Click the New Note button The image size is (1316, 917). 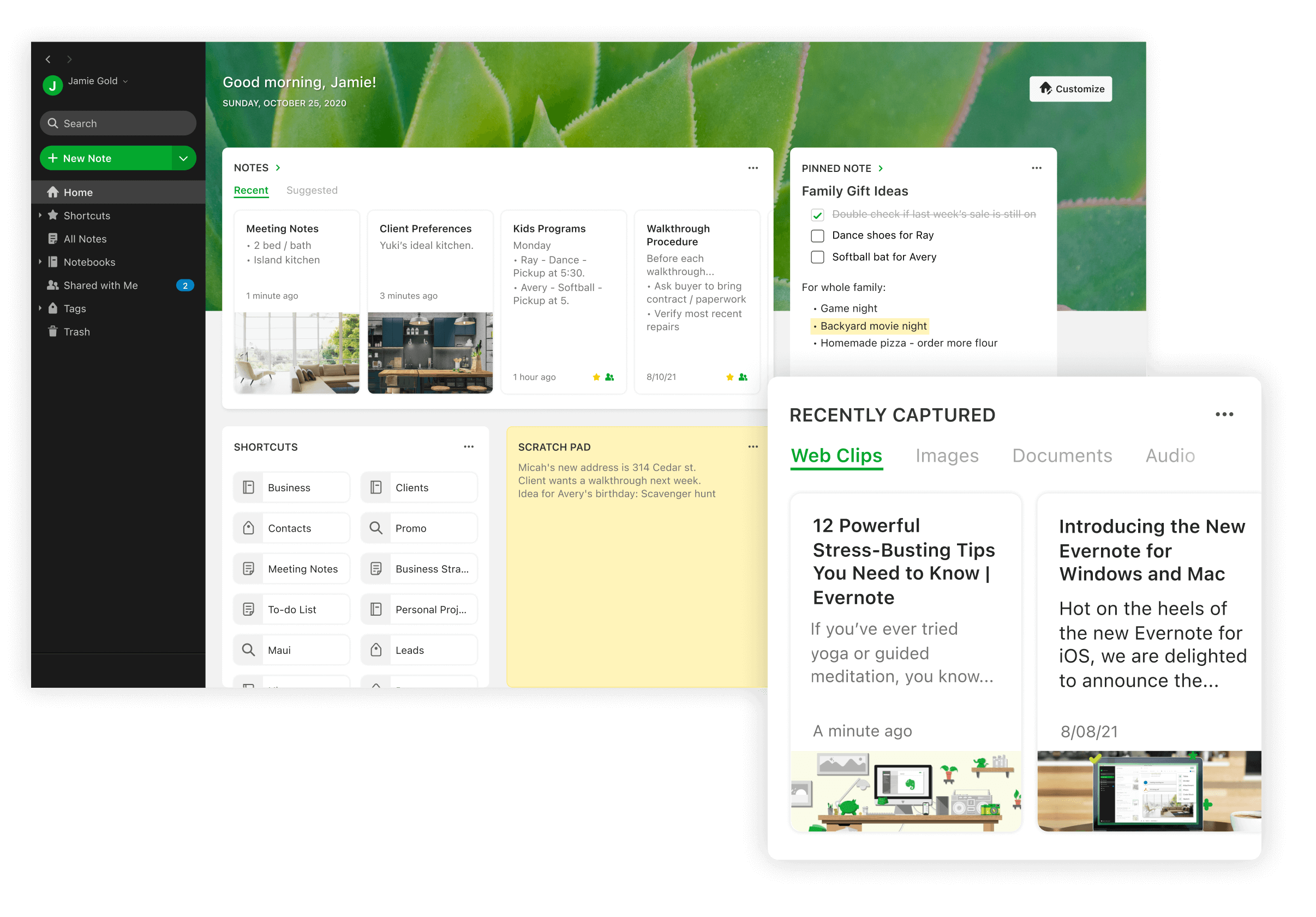pos(106,158)
